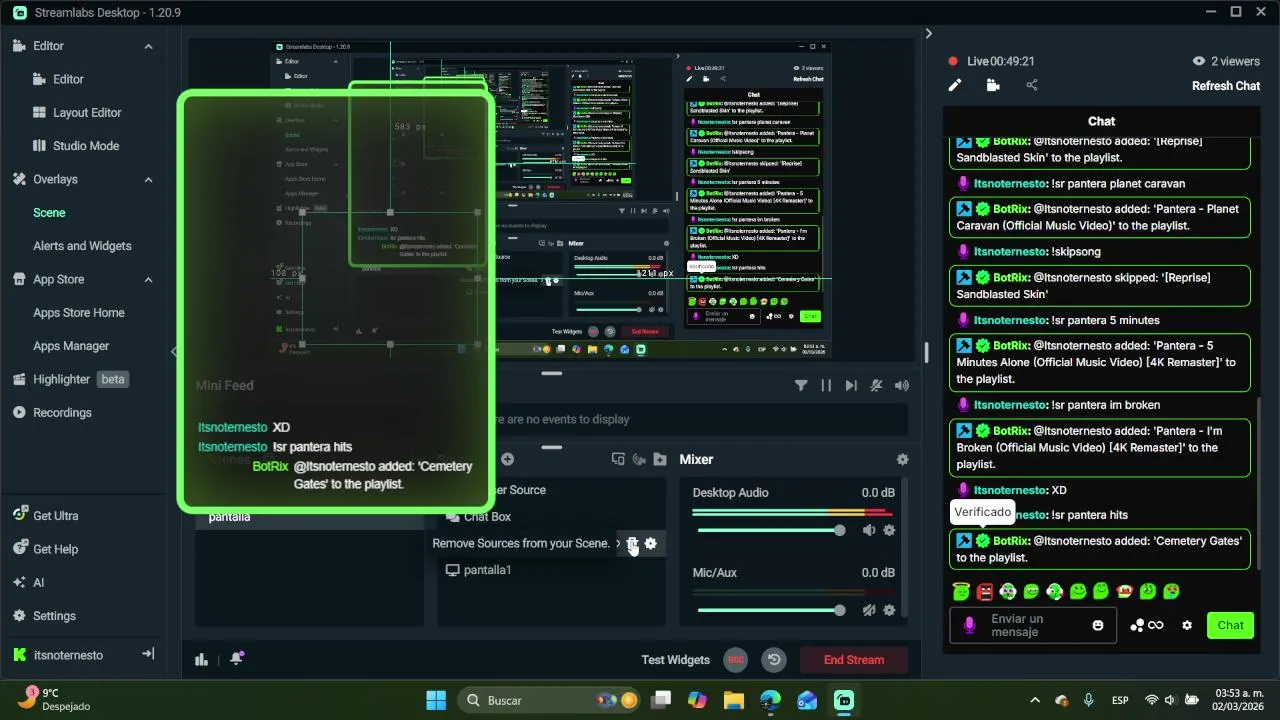Click the replay buffer circular arrow button
The height and width of the screenshot is (720, 1280).
(x=773, y=660)
